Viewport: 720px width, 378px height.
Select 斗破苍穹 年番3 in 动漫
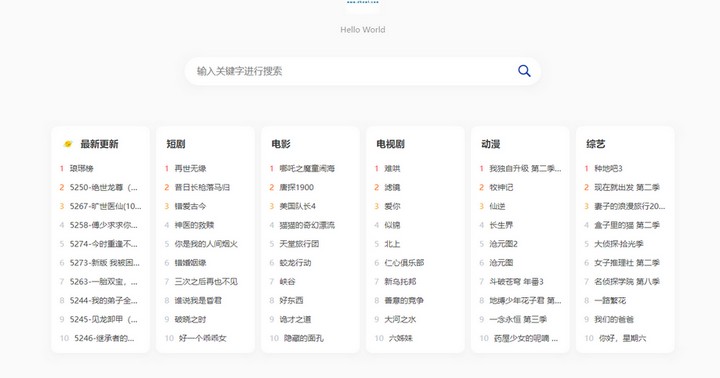tap(517, 282)
